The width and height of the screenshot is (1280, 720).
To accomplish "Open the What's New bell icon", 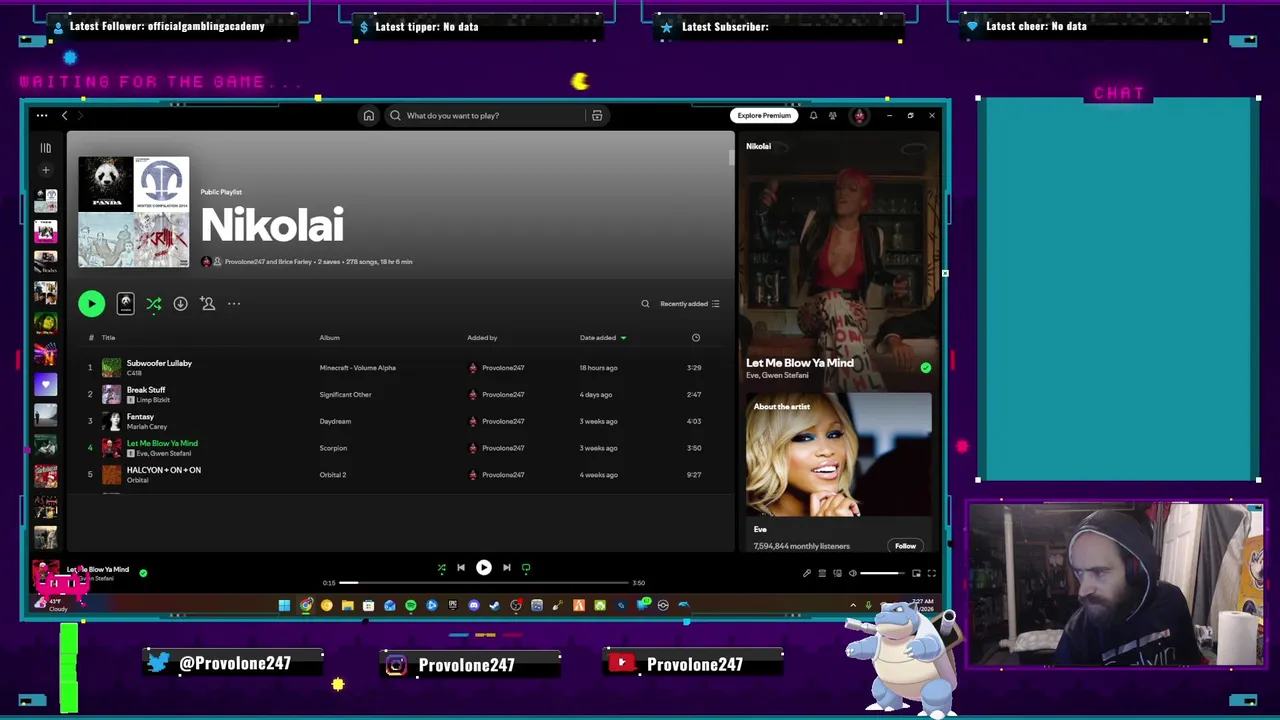I will pos(813,116).
